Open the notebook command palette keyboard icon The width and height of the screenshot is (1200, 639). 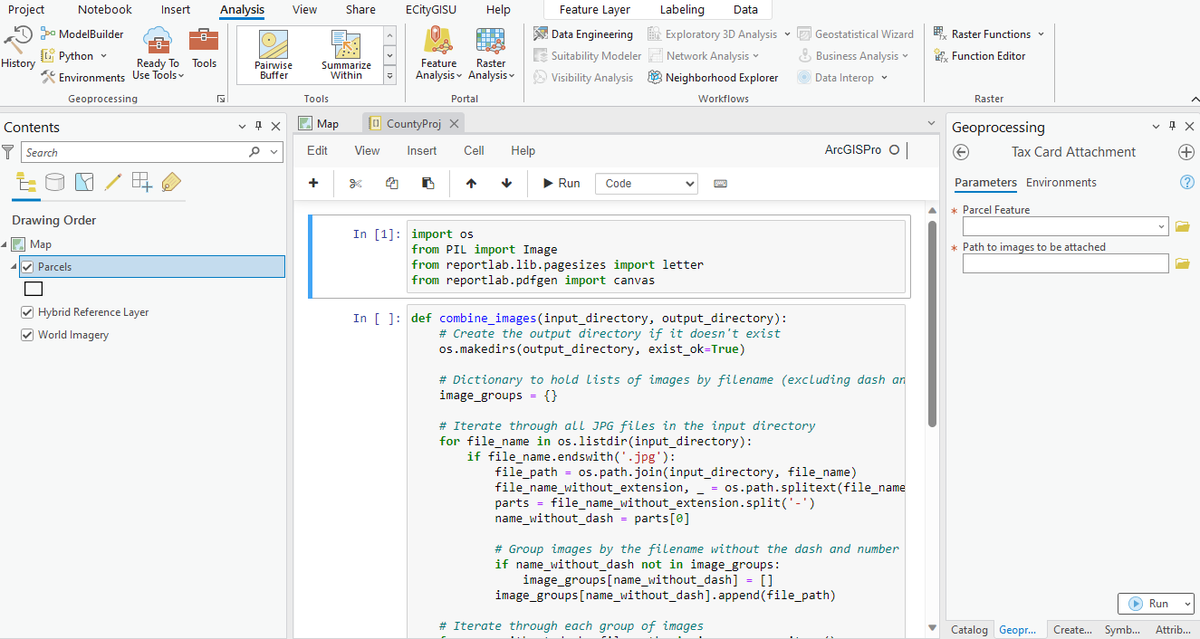click(720, 184)
